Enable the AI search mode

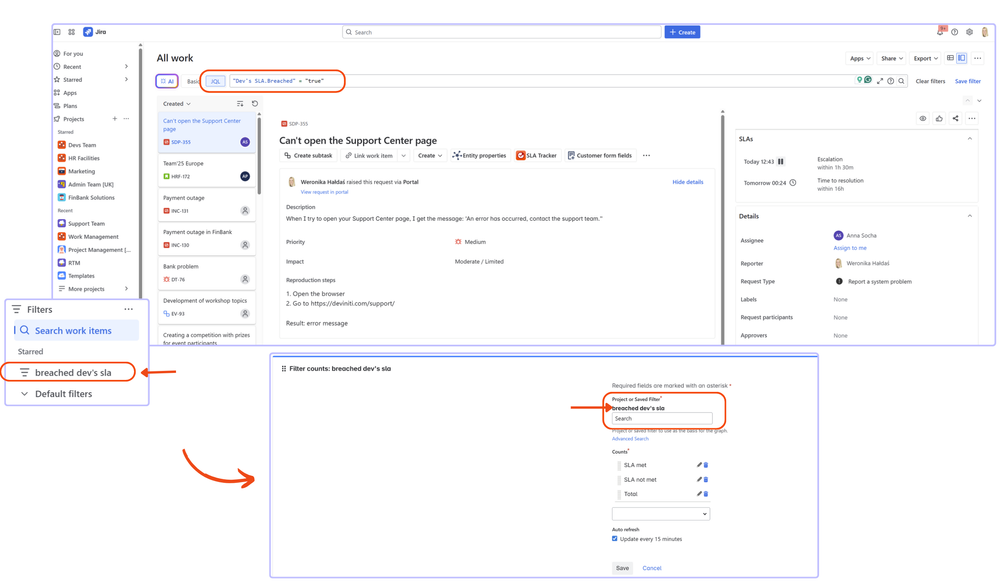167,81
